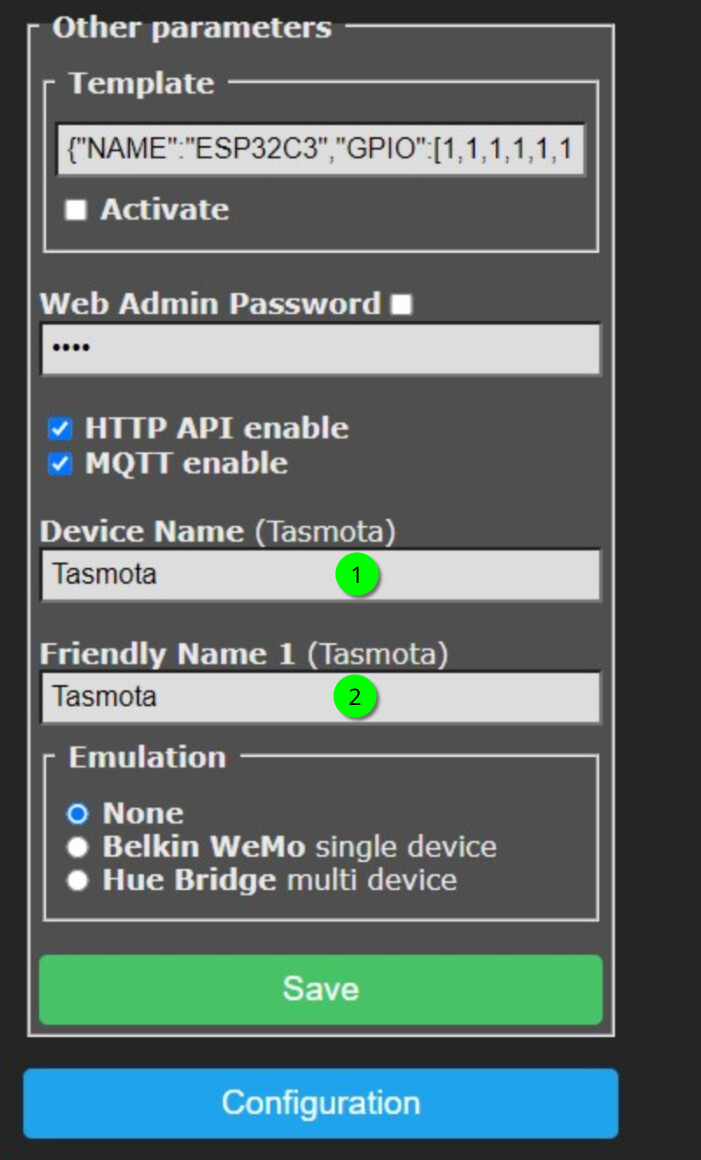Enable the template Activate checkbox
Viewport: 701px width, 1160px height.
(75, 210)
